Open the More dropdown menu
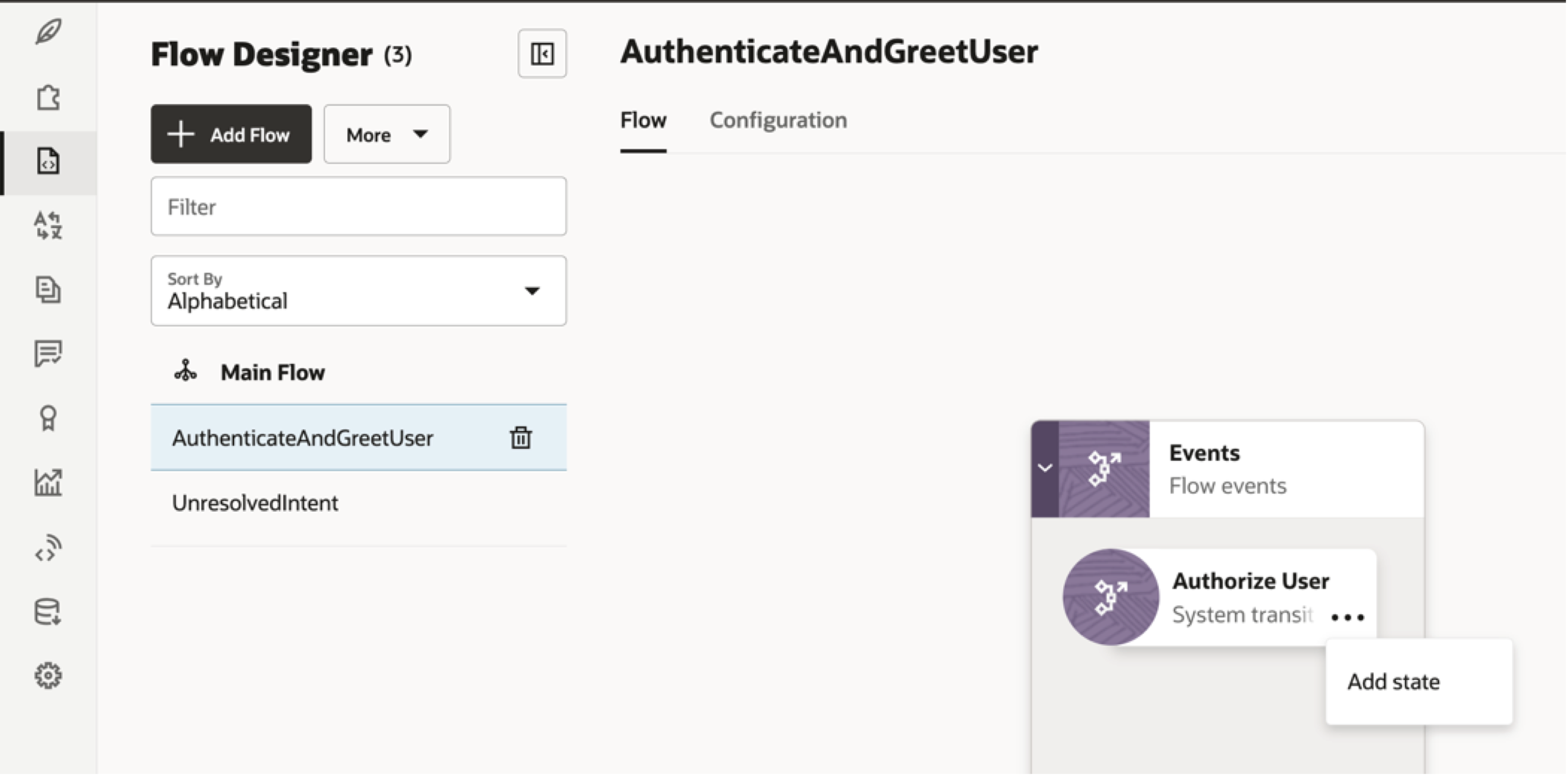 (387, 134)
